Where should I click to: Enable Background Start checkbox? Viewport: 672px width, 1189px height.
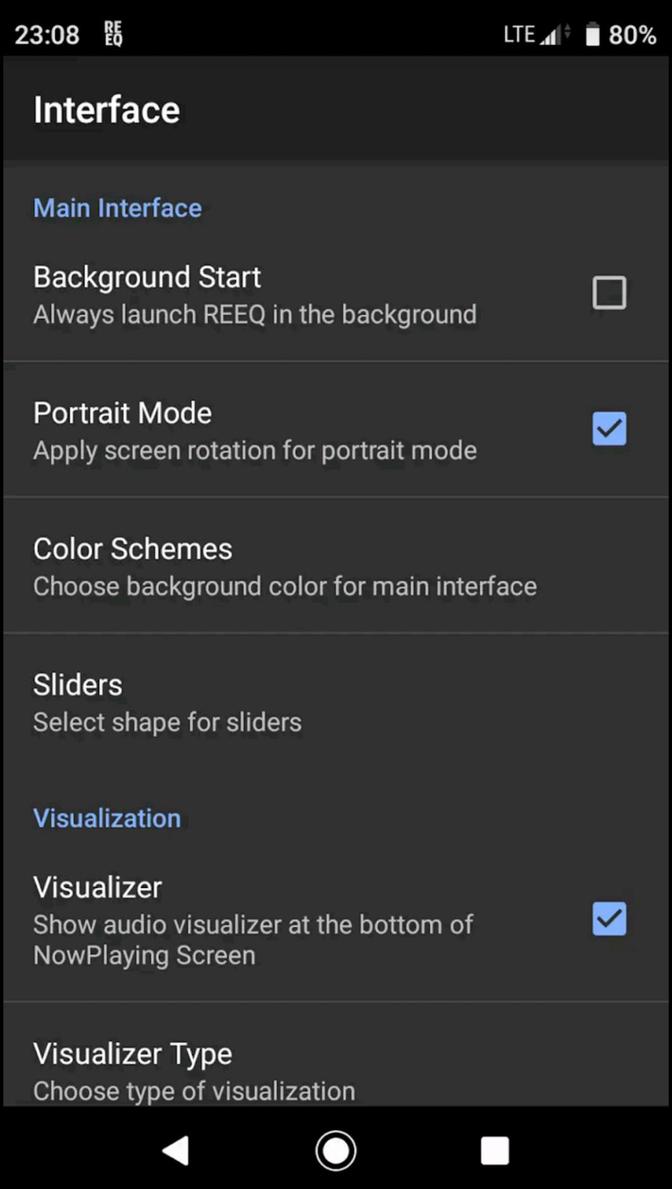click(x=609, y=292)
